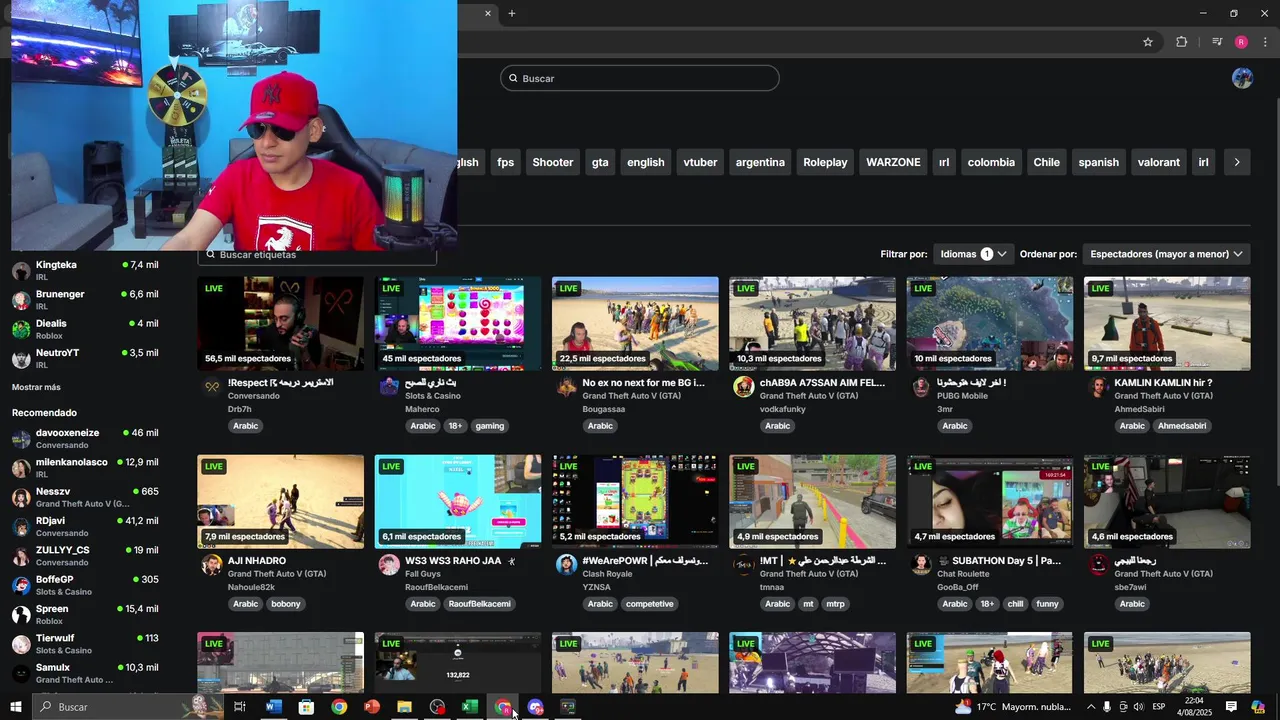Open AJI NHADRO stream title

click(257, 561)
